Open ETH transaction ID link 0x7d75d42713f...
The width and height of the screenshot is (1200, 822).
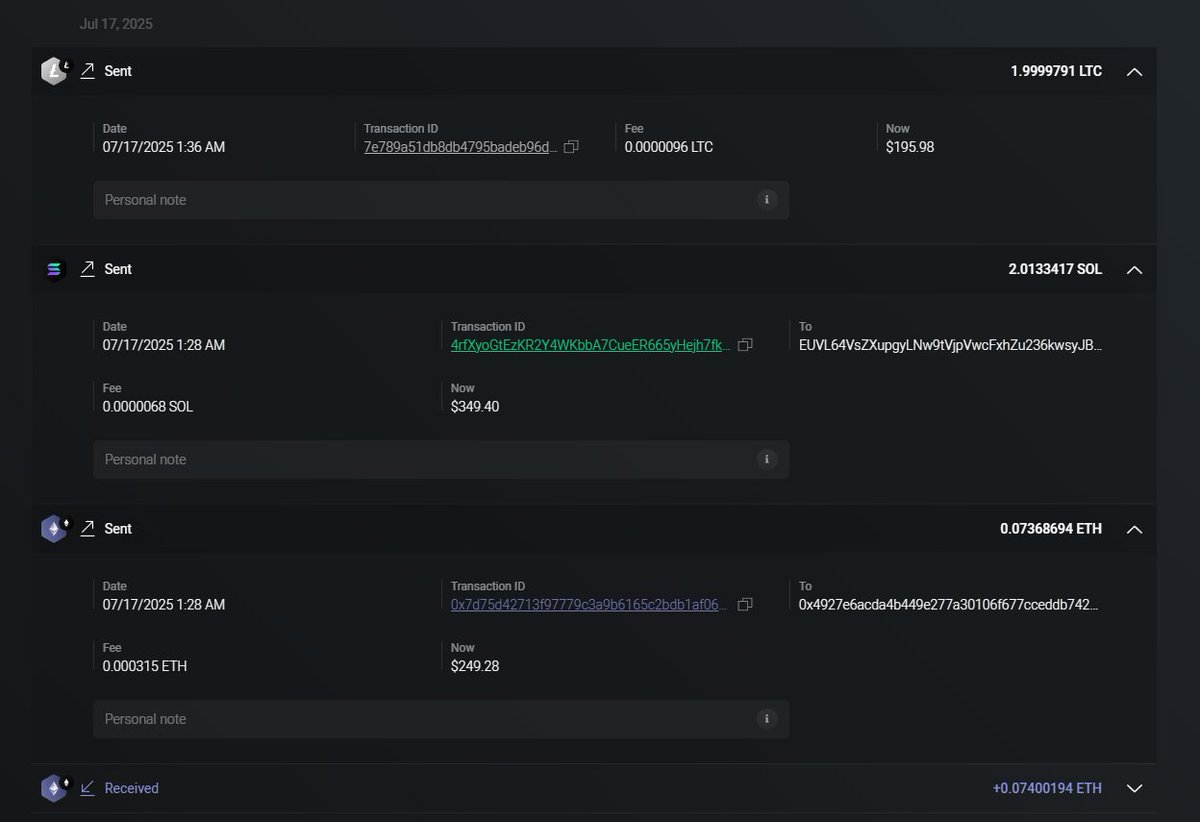click(x=590, y=605)
